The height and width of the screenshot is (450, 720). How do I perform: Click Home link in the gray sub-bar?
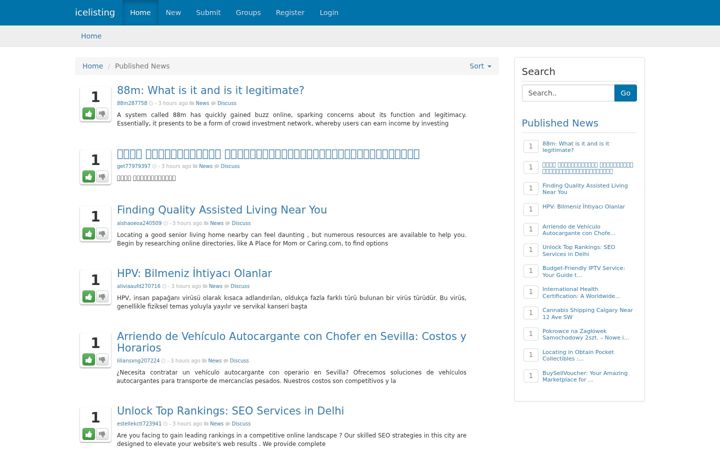tap(91, 36)
